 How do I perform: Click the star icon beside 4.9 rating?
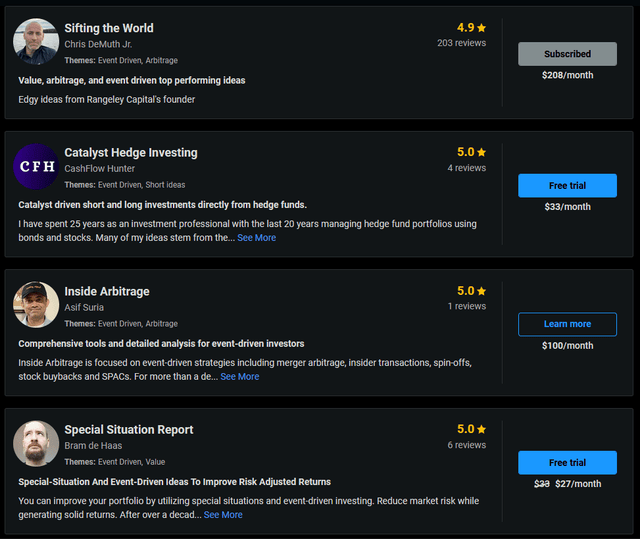tap(481, 28)
